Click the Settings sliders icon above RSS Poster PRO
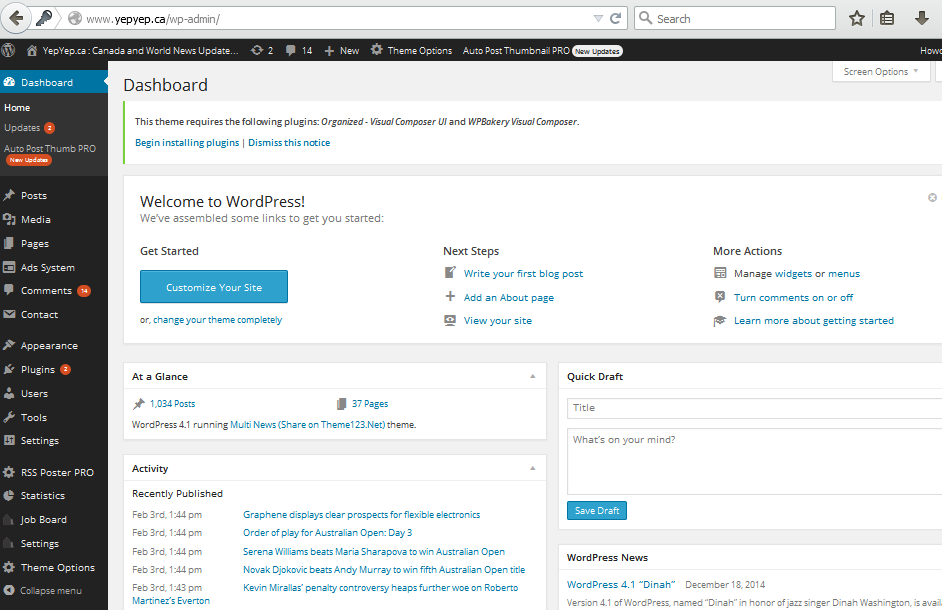 9,441
